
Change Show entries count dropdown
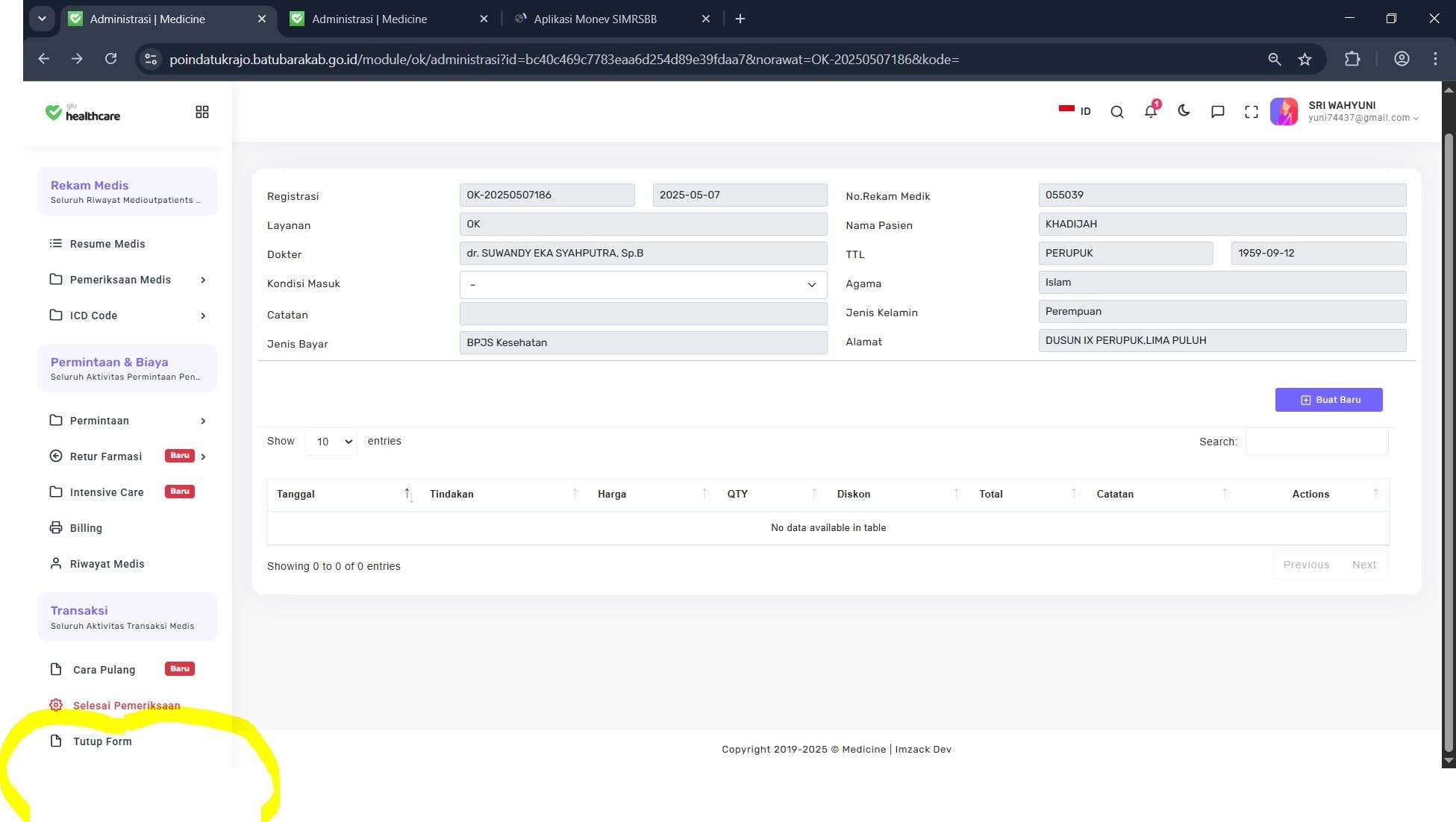tap(331, 442)
